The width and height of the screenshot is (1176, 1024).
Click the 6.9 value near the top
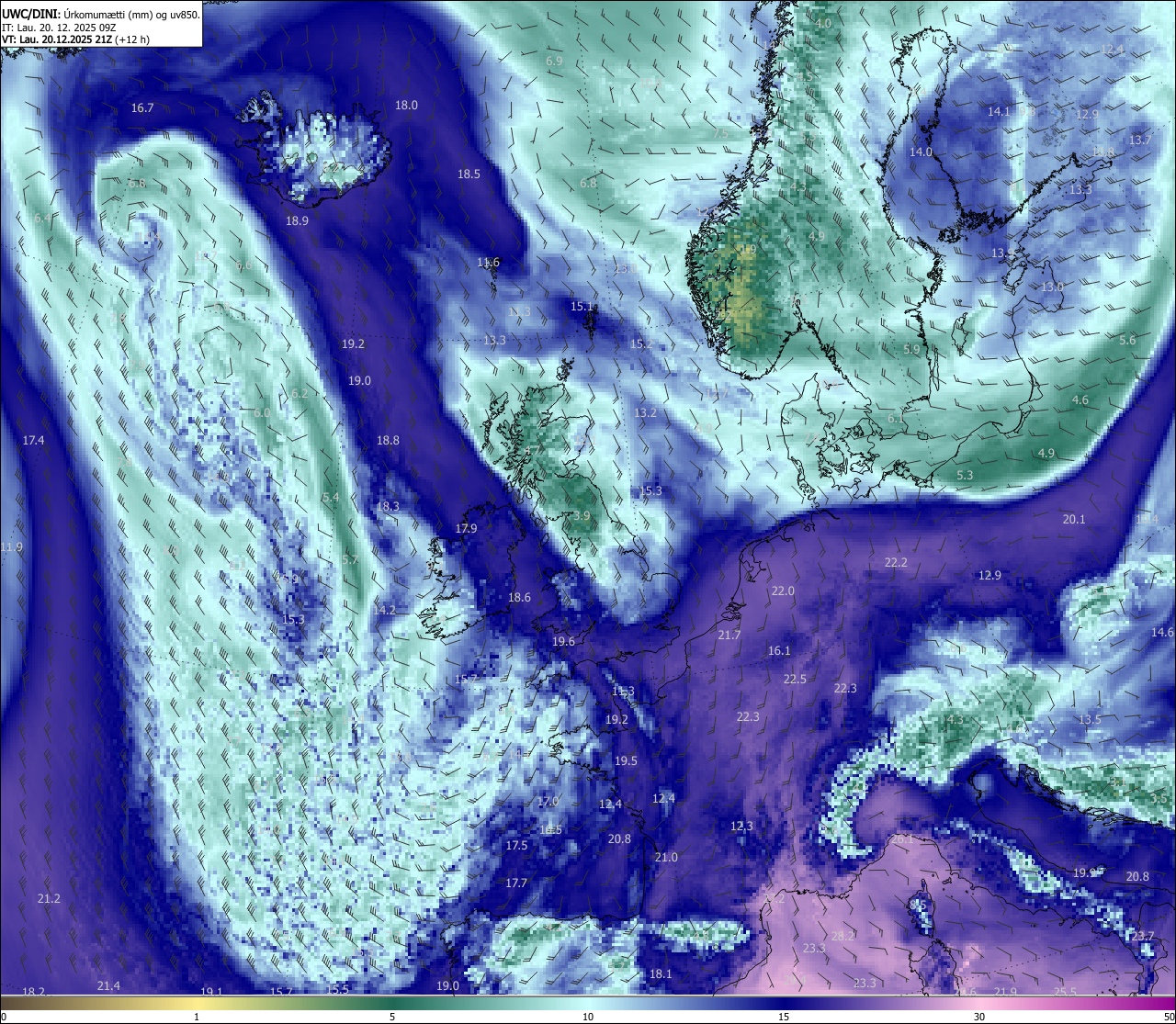554,62
